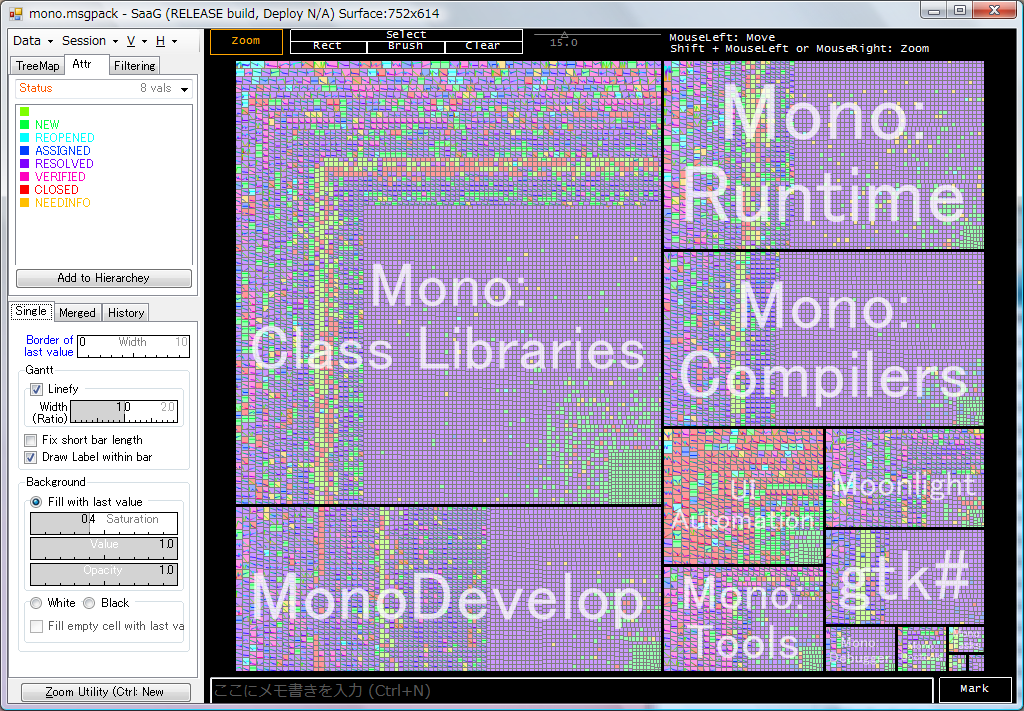Click the Gantt Width (Ratio) slider

click(123, 412)
